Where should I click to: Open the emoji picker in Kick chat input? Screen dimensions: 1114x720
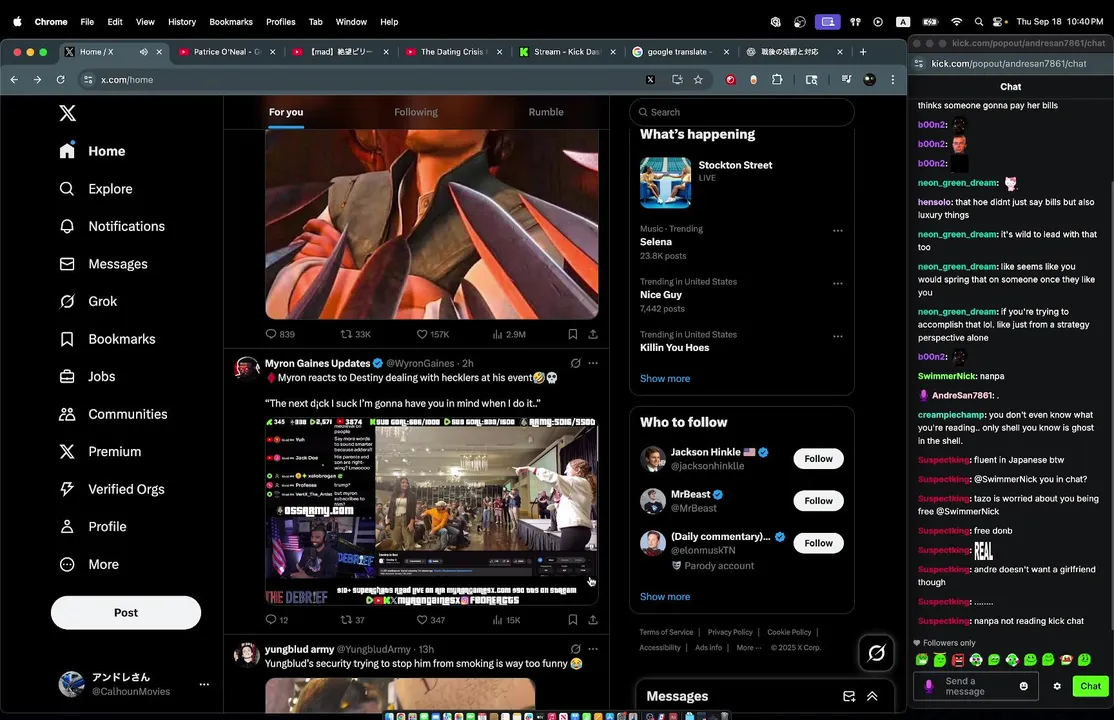point(1023,686)
